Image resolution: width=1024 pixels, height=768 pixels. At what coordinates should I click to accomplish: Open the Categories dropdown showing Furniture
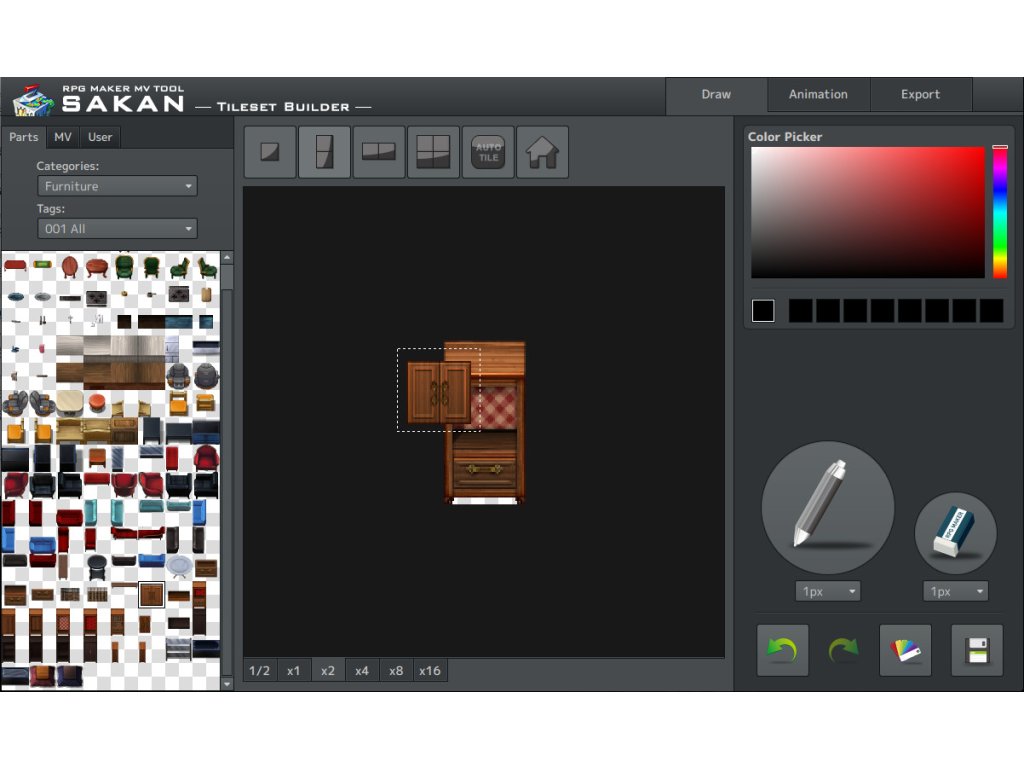[x=117, y=186]
